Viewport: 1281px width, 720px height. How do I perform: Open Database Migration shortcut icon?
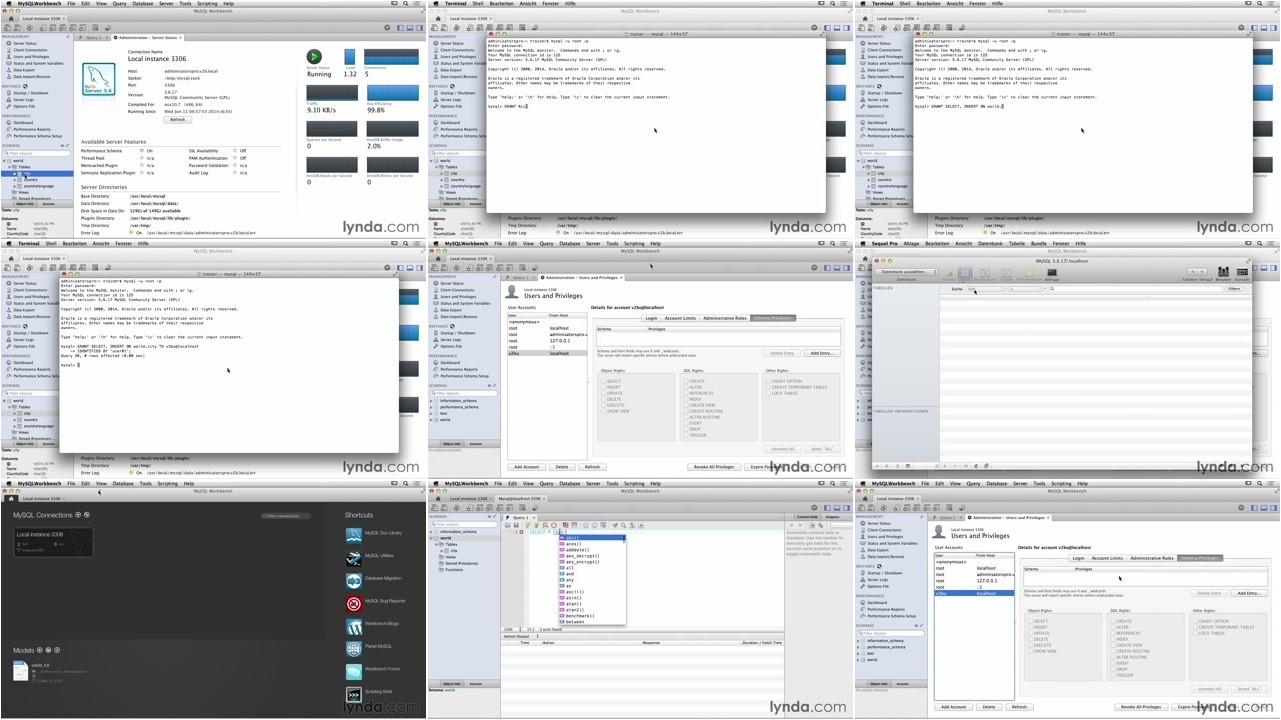click(354, 580)
